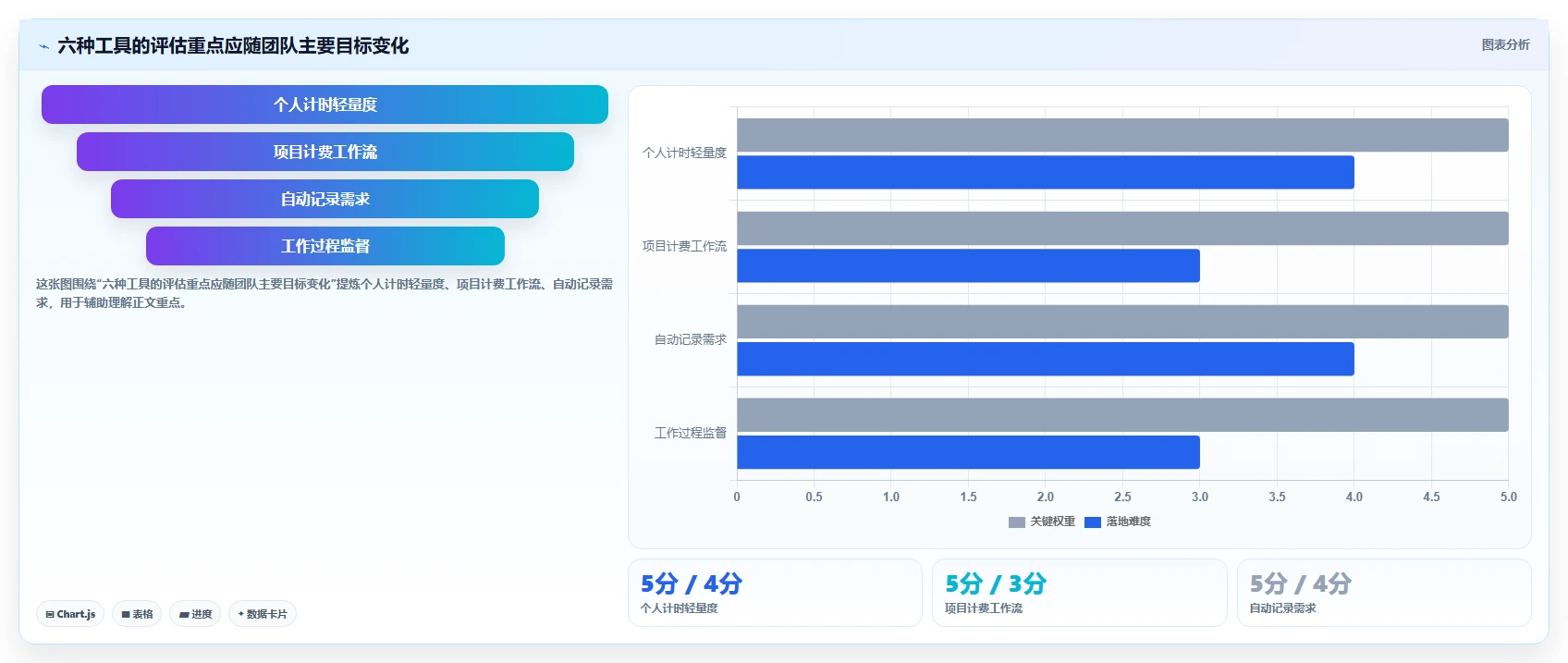Click the gray bar for 个人计时轻量度

pos(1122,135)
